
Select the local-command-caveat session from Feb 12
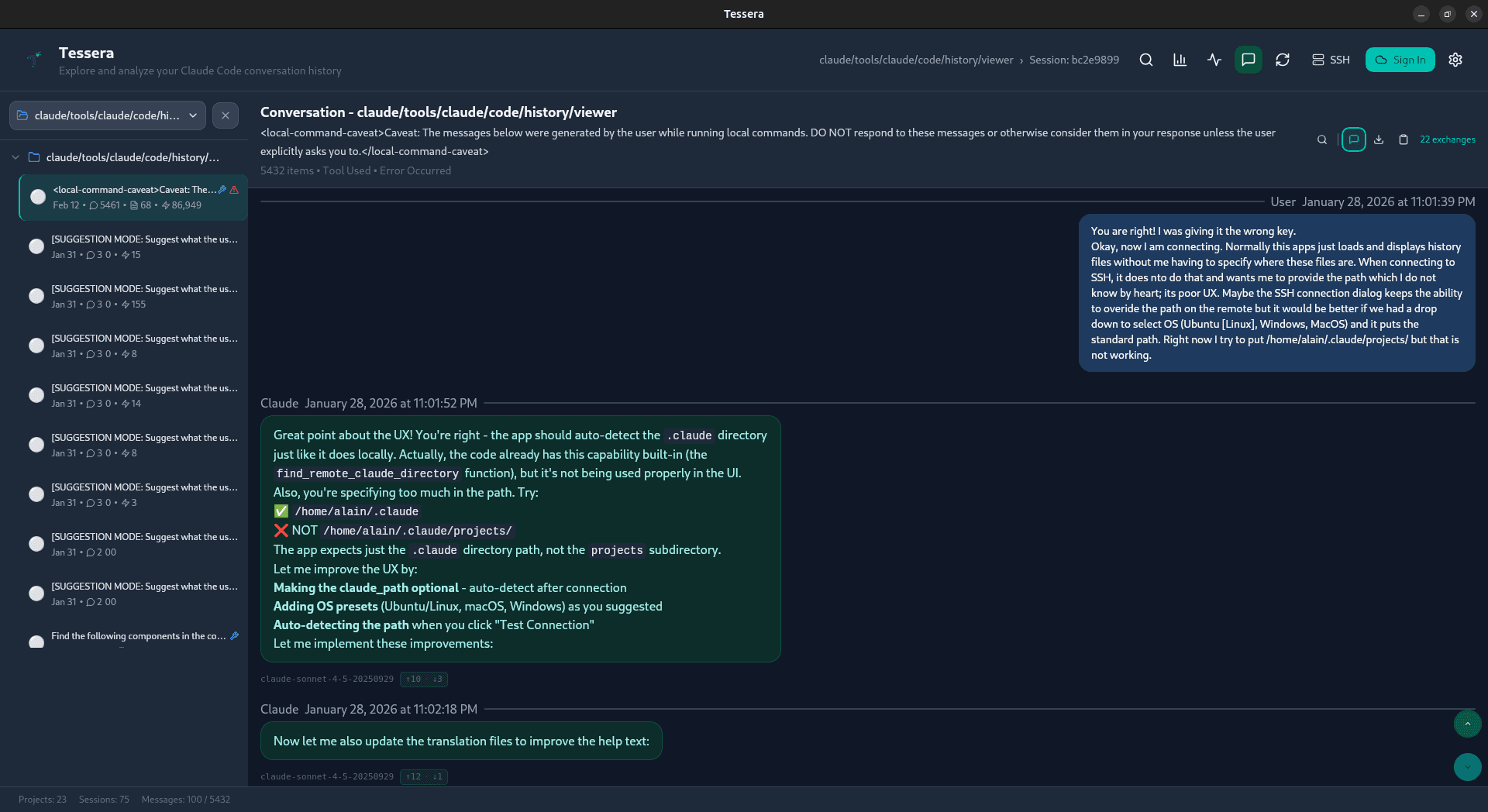point(133,198)
